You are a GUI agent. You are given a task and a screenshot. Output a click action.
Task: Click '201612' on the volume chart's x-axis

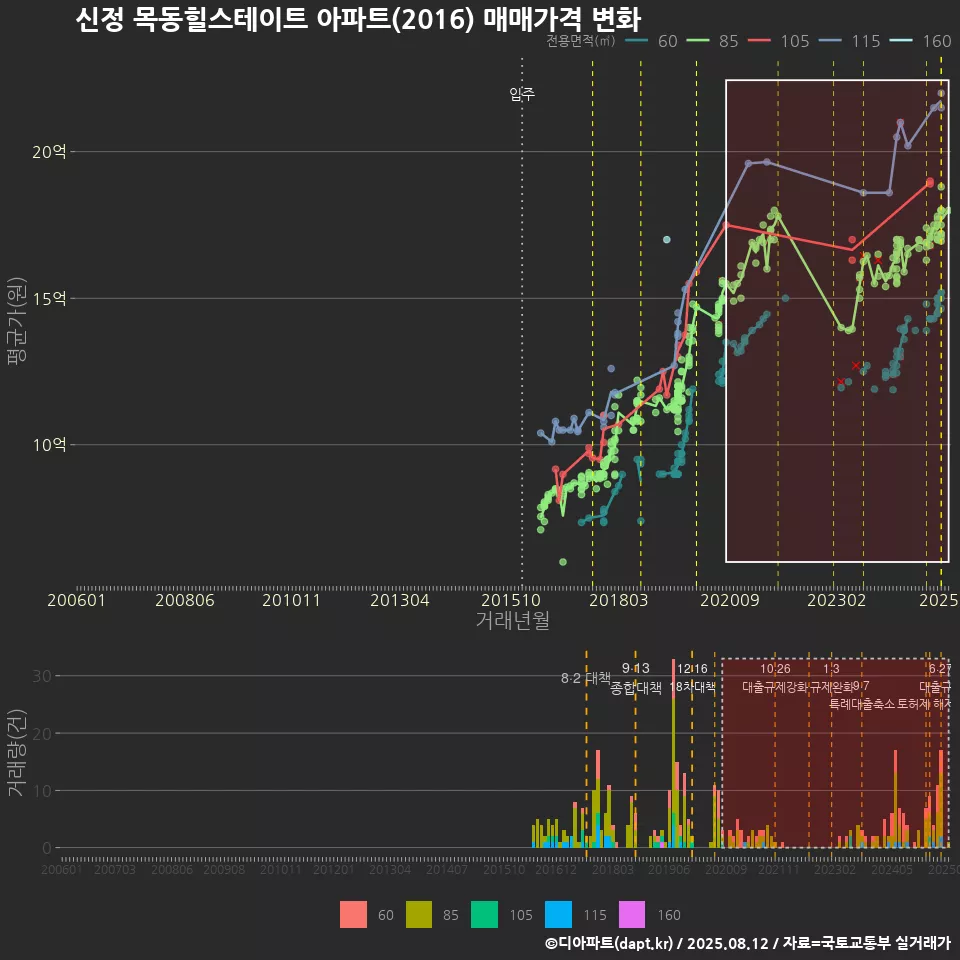[556, 869]
